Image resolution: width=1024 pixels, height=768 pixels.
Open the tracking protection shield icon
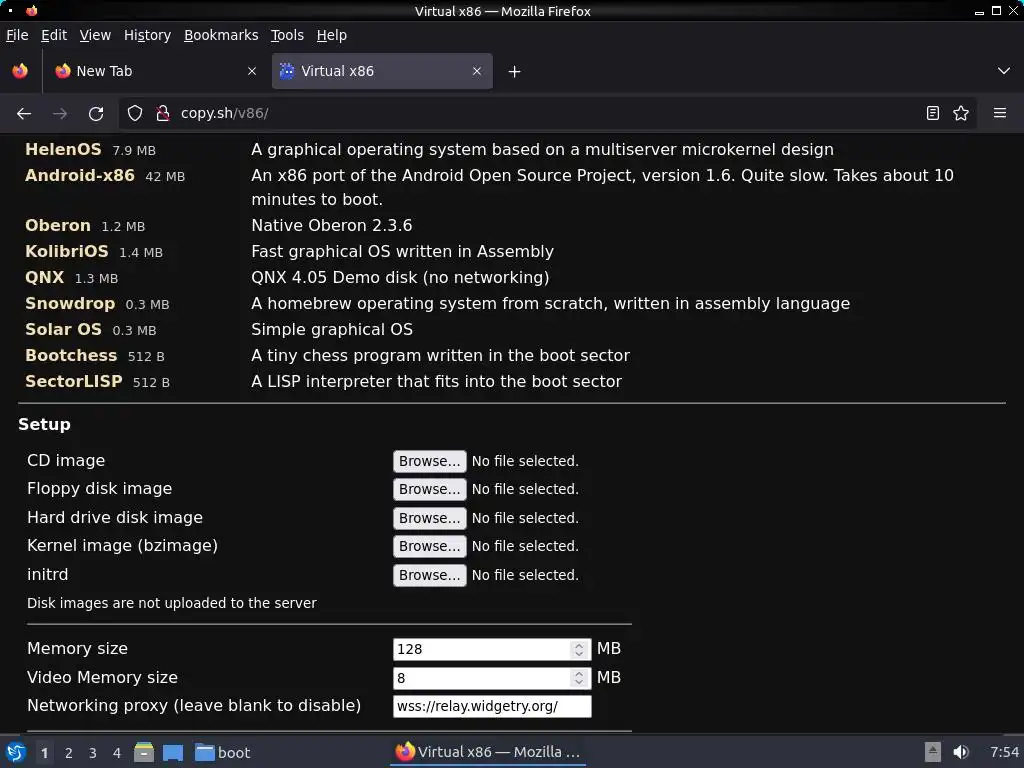click(135, 114)
